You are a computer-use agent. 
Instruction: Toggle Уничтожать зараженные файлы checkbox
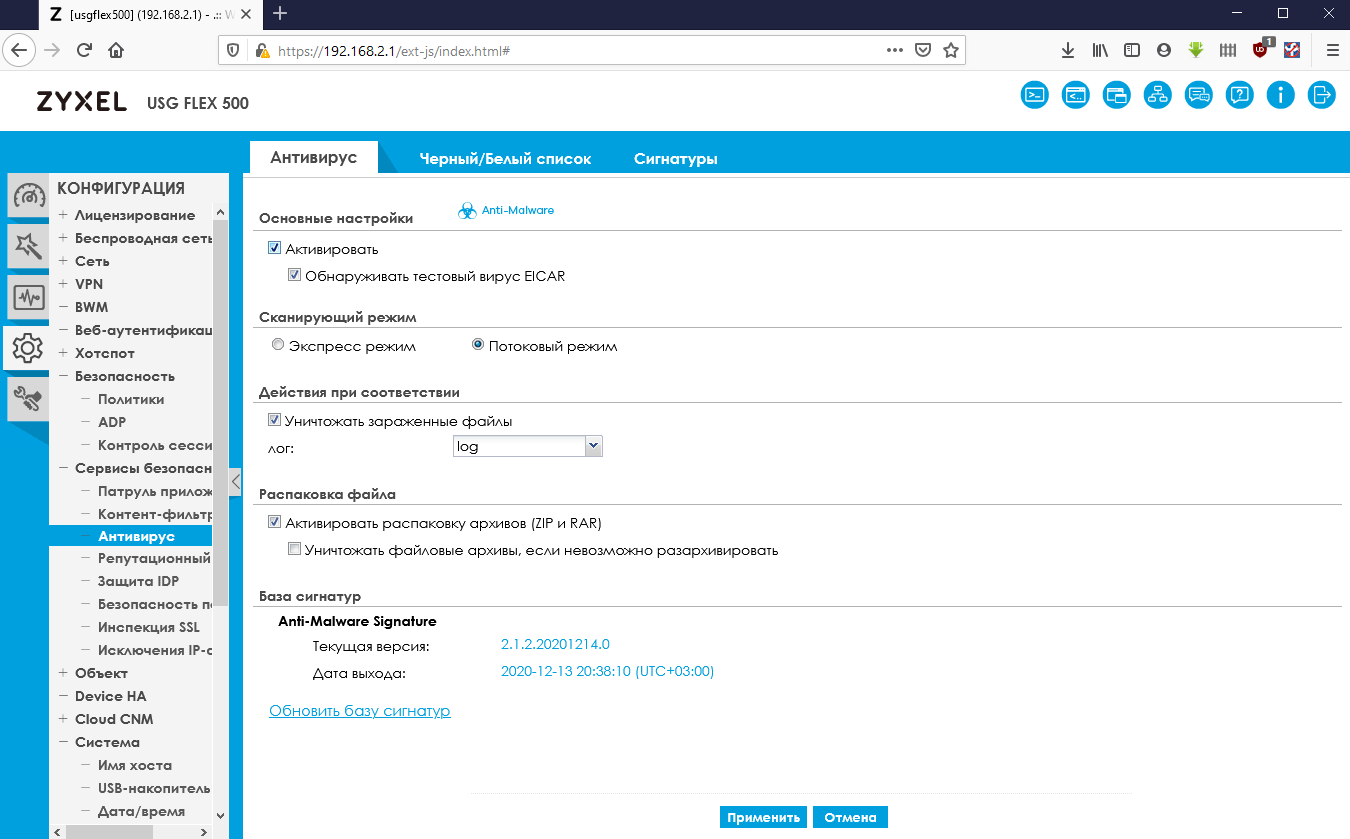pyautogui.click(x=275, y=421)
